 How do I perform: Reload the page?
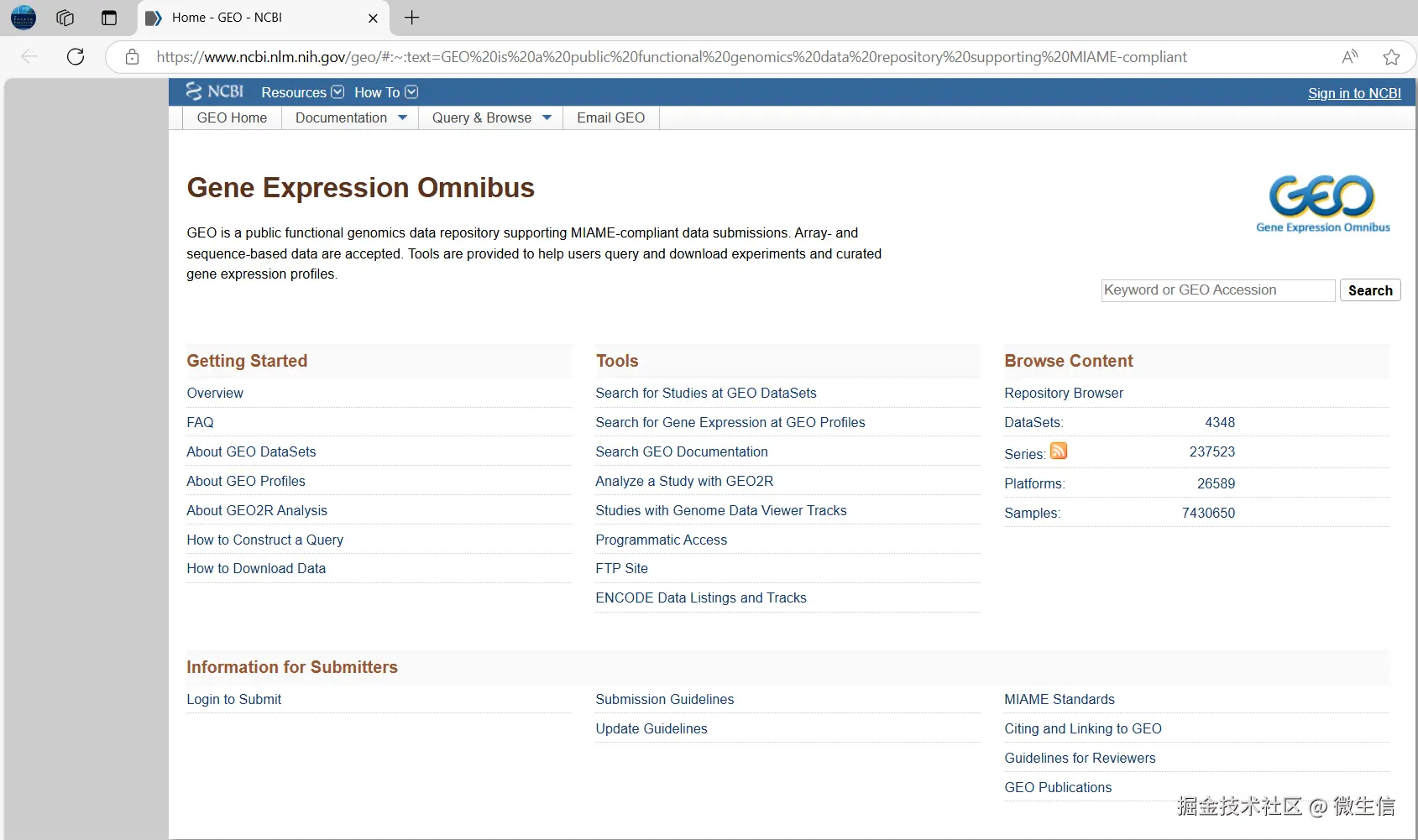[76, 56]
